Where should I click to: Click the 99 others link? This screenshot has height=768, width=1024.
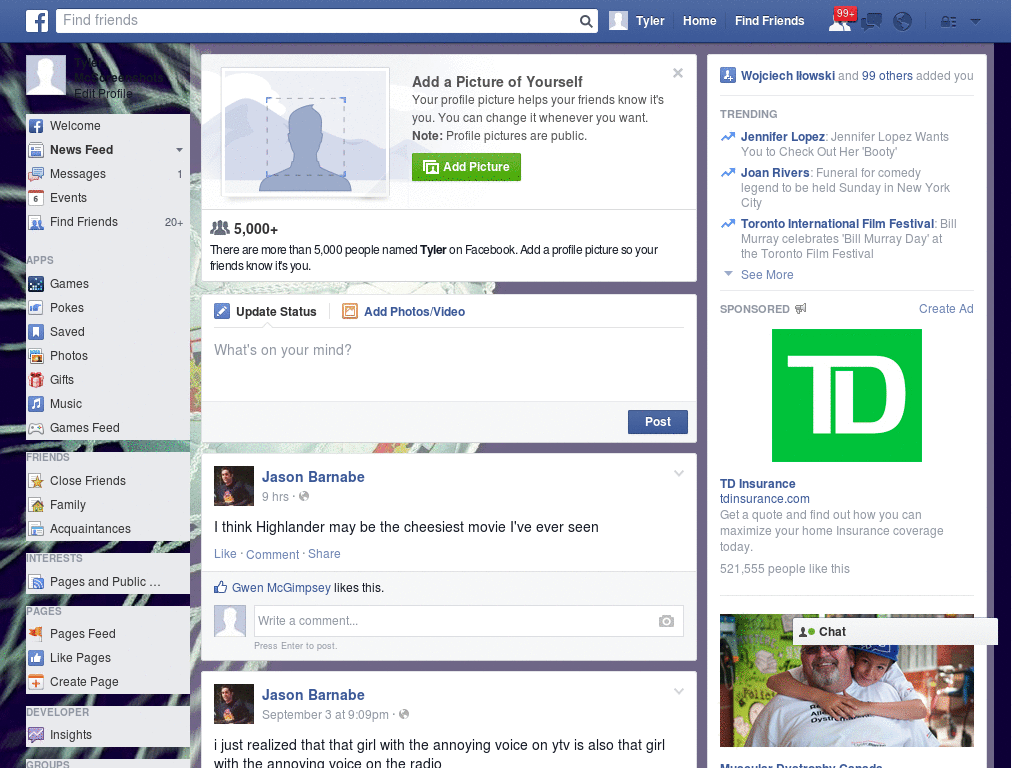click(x=887, y=76)
